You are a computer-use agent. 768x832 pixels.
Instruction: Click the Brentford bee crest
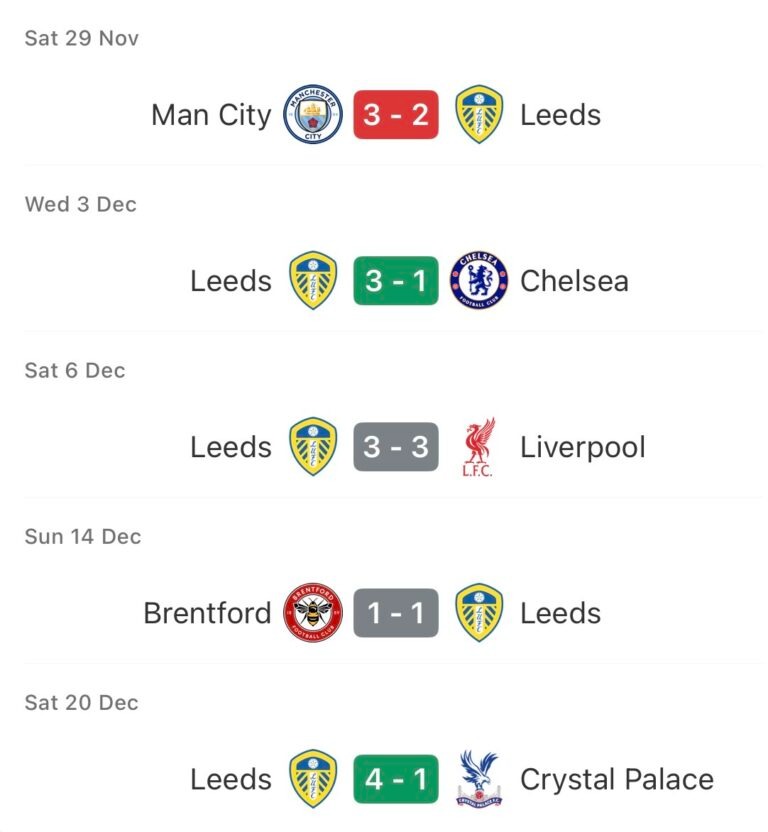[x=312, y=613]
